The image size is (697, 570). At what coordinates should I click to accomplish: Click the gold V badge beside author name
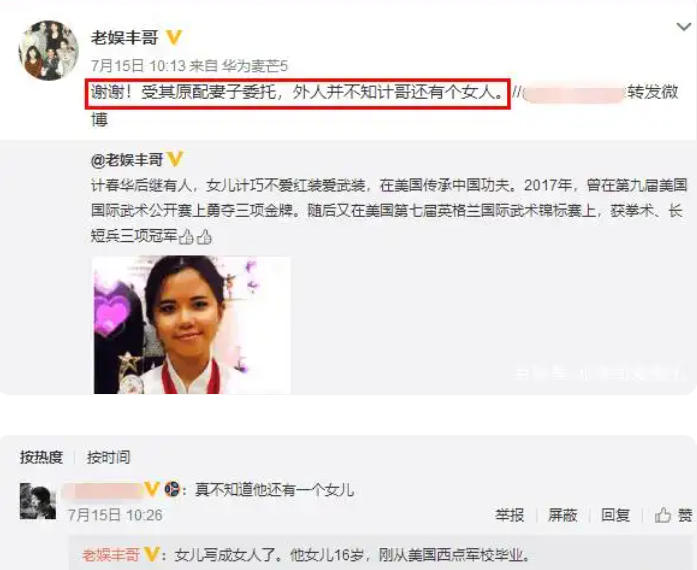(174, 37)
